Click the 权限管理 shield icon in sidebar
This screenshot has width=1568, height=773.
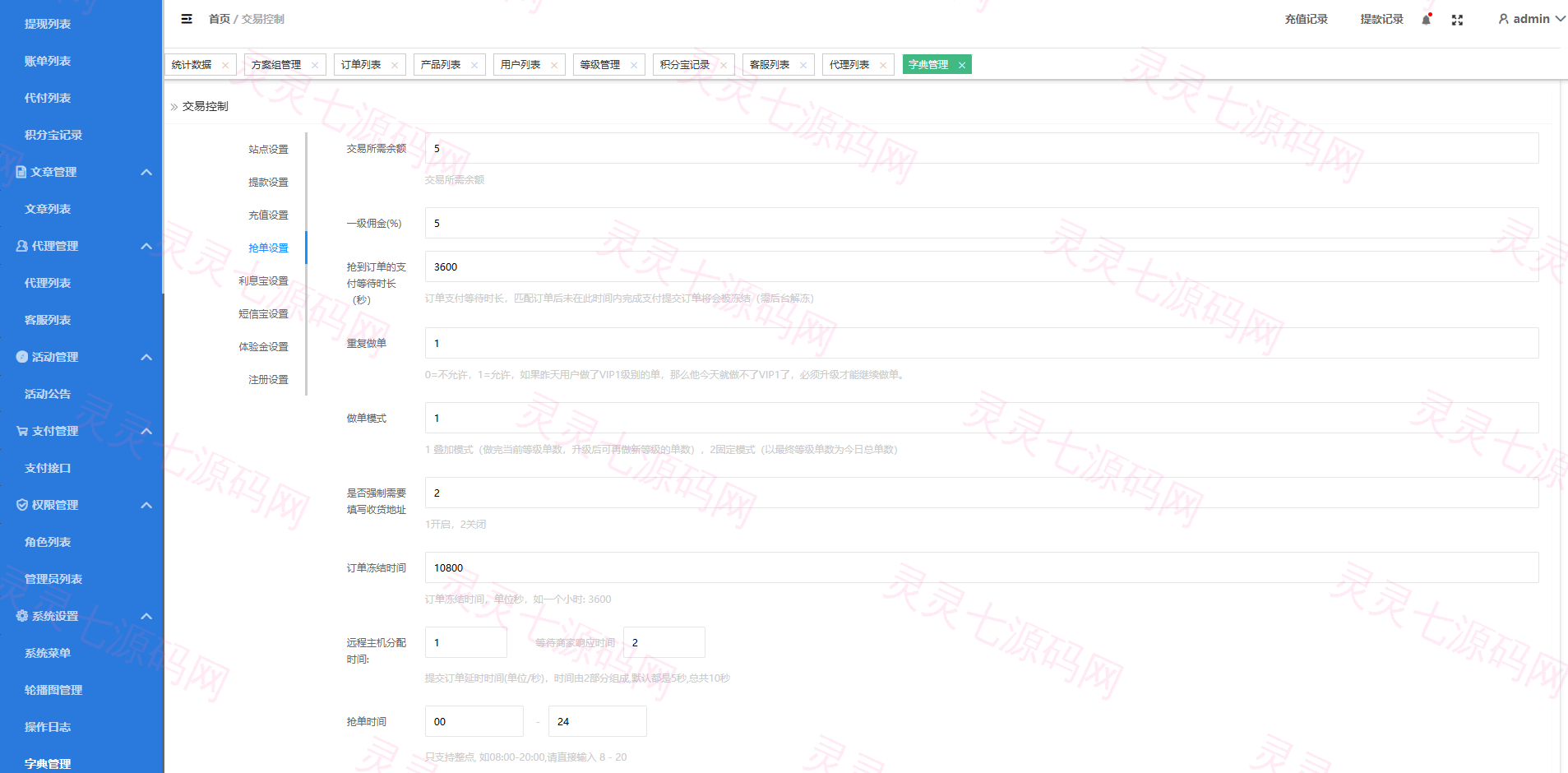[22, 505]
